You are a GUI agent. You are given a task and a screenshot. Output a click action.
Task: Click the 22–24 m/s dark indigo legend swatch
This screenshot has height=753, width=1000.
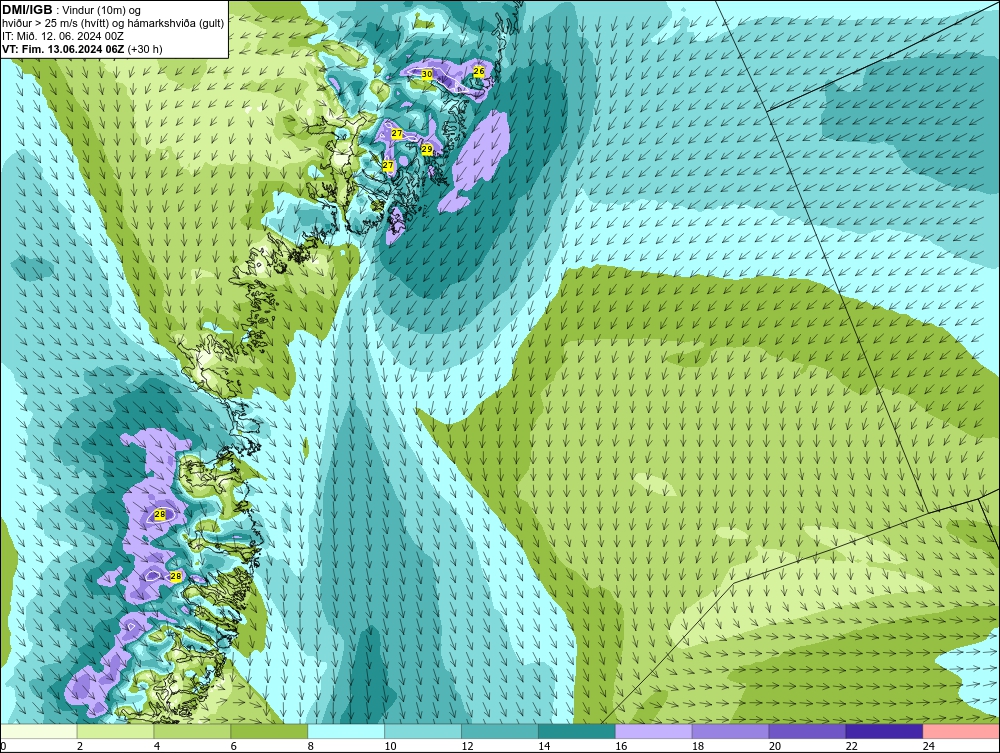[884, 731]
